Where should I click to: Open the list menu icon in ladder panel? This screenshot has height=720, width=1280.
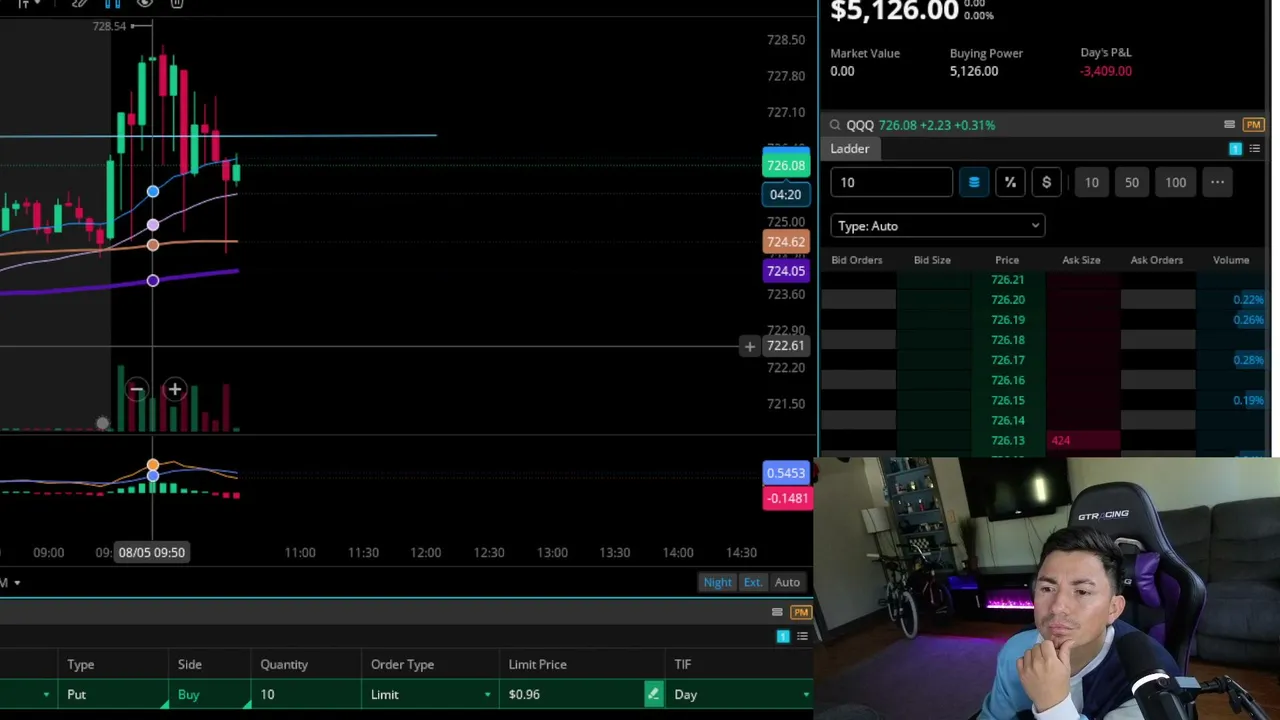[x=1255, y=149]
